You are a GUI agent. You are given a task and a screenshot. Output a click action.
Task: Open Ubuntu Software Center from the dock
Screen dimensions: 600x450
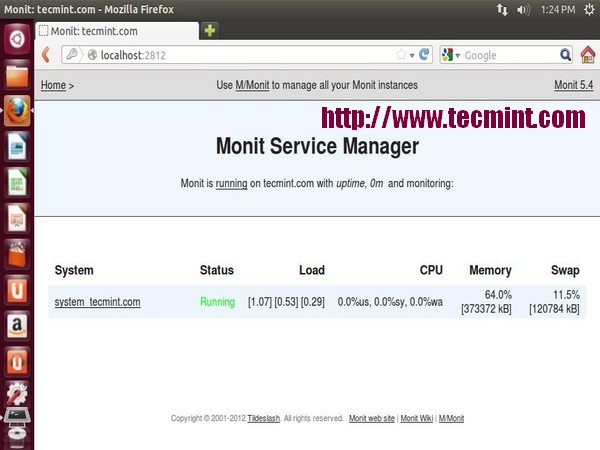click(17, 254)
